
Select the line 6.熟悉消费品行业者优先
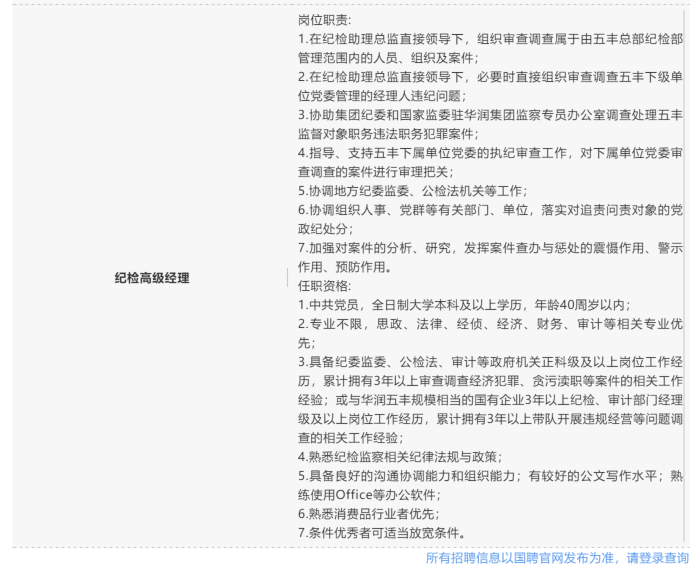tap(369, 514)
